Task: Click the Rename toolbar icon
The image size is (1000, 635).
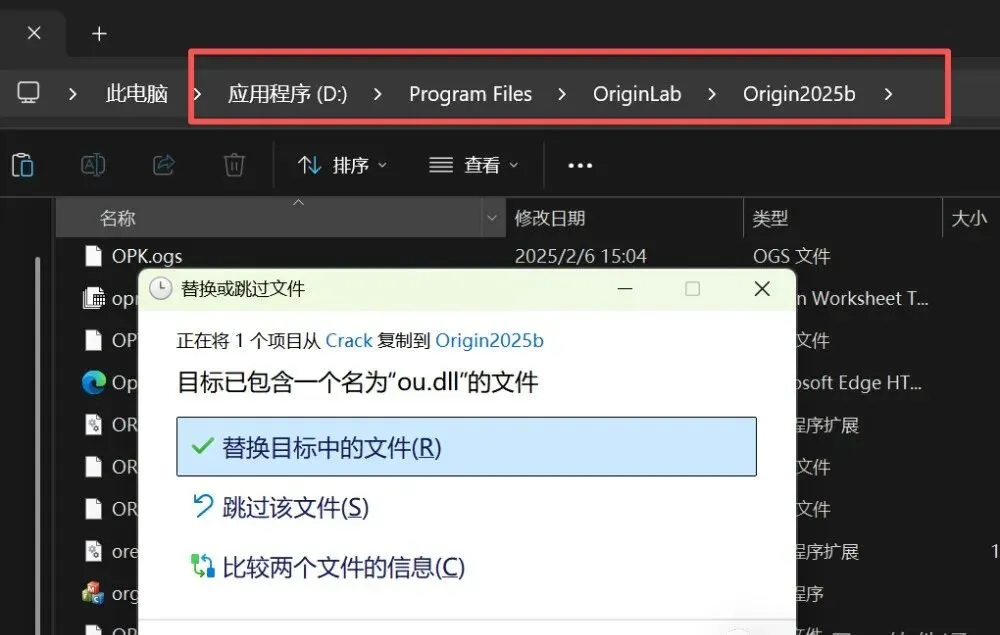Action: point(93,165)
